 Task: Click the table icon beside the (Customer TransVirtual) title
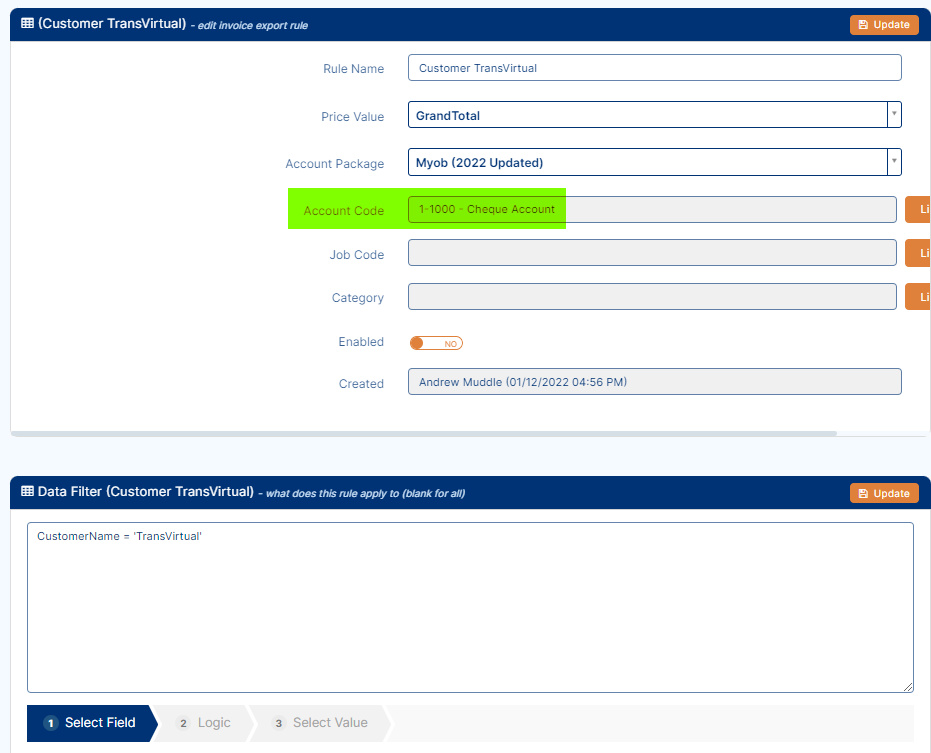coord(27,24)
